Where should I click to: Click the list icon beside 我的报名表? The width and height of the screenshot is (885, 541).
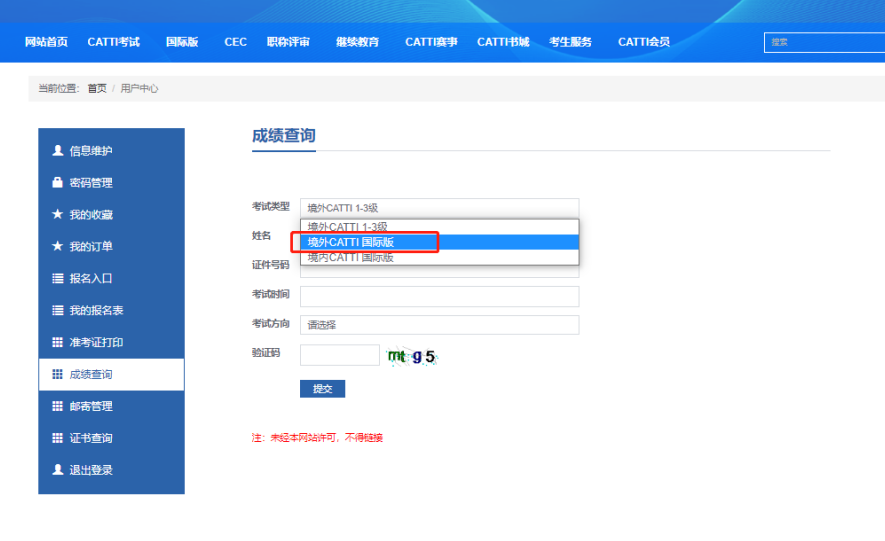point(58,310)
